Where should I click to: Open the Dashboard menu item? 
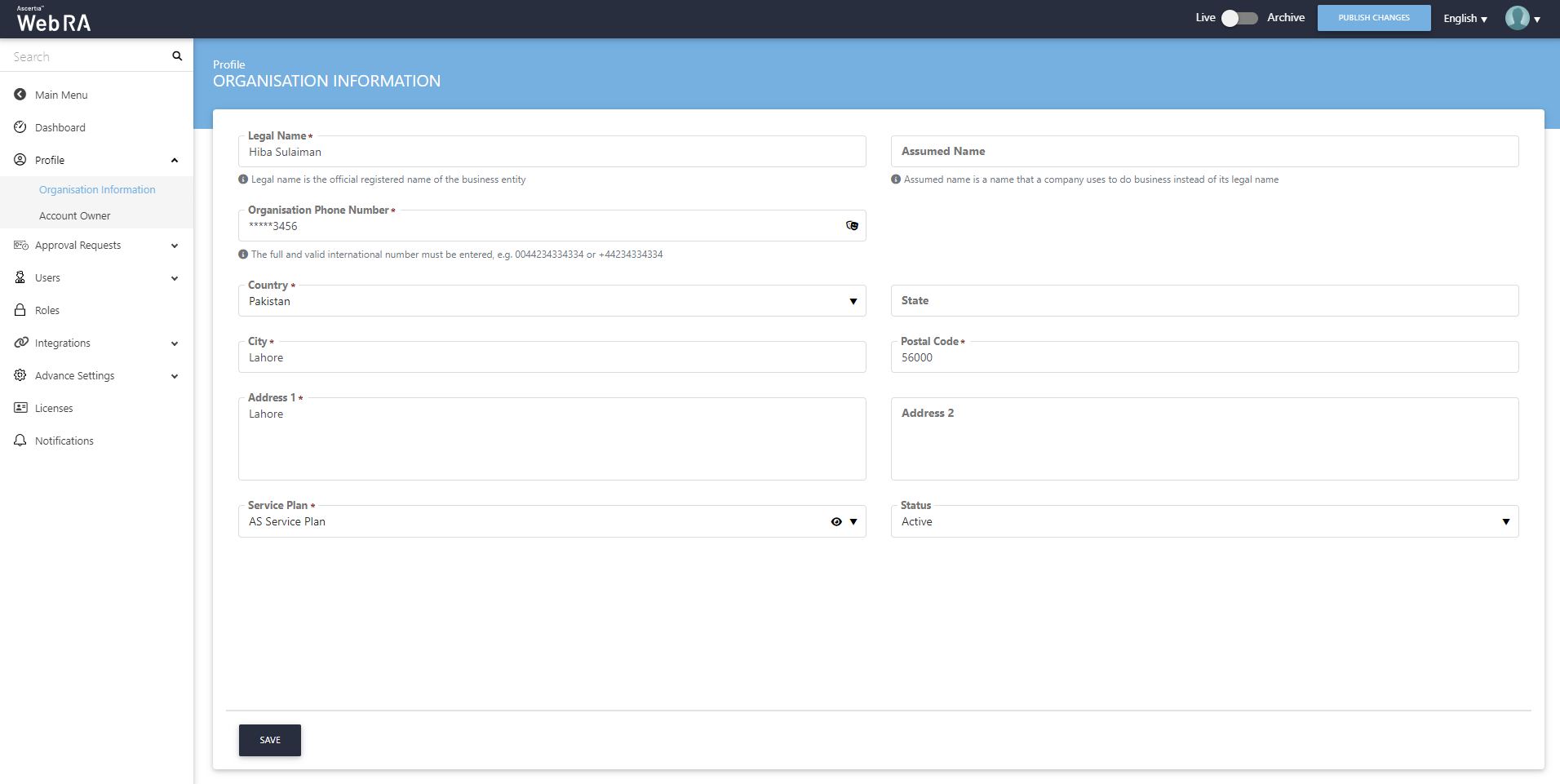(60, 127)
